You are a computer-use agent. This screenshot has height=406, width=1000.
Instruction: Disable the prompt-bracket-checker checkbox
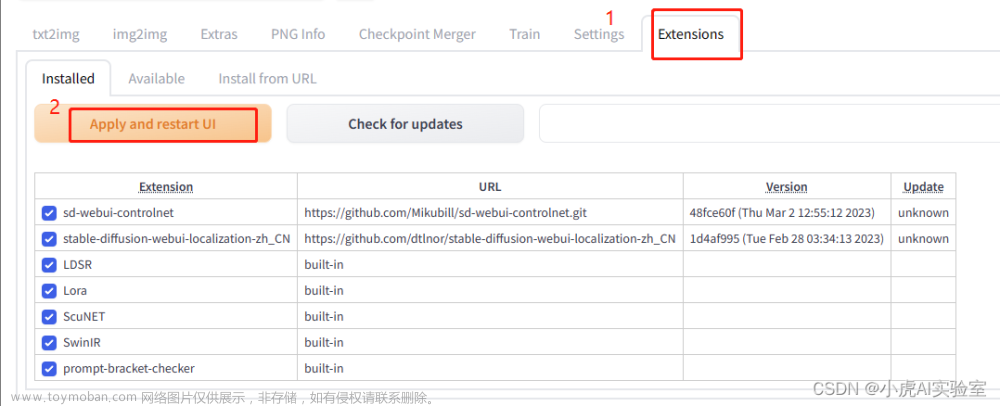click(49, 368)
